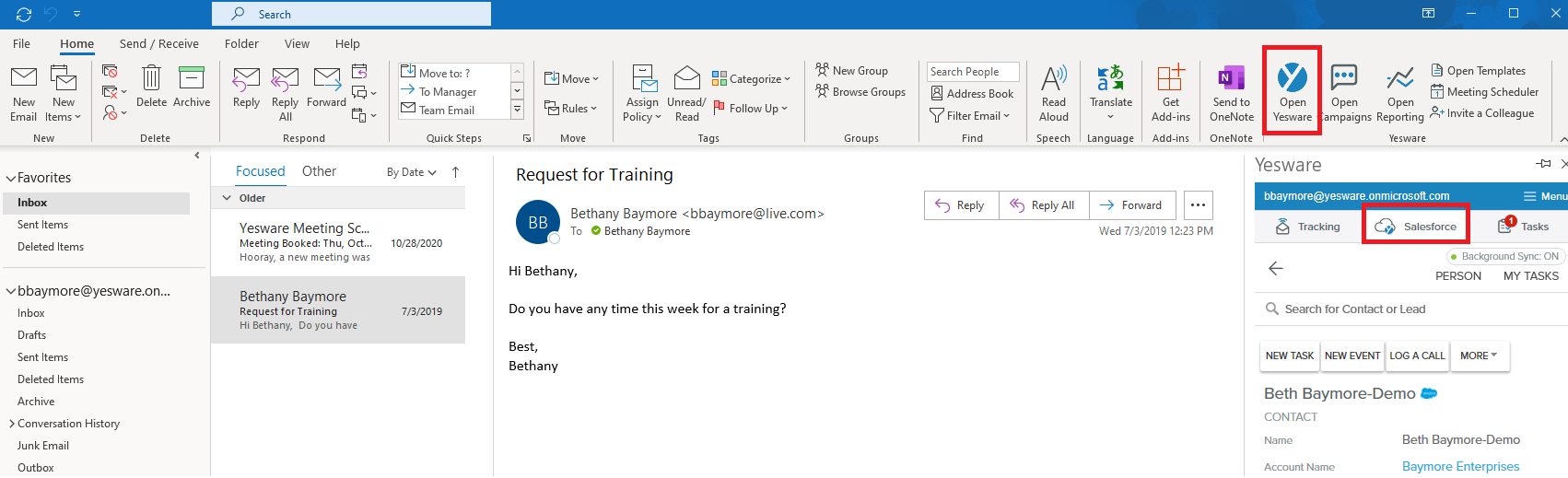Image resolution: width=1568 pixels, height=478 pixels.
Task: Reverse sort order arrow in message list
Action: point(455,172)
